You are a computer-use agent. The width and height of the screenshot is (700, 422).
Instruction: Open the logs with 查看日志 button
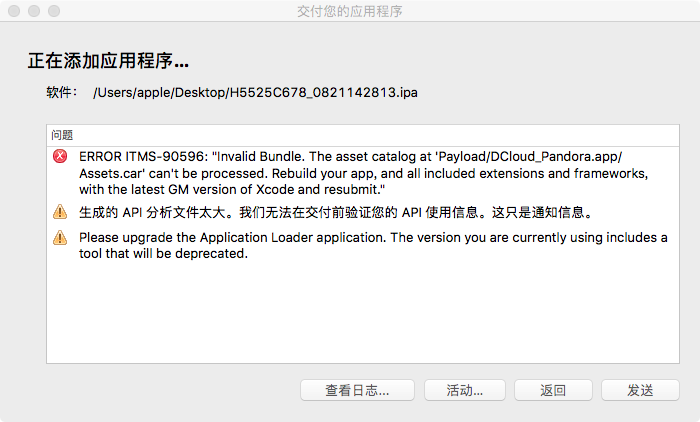357,390
